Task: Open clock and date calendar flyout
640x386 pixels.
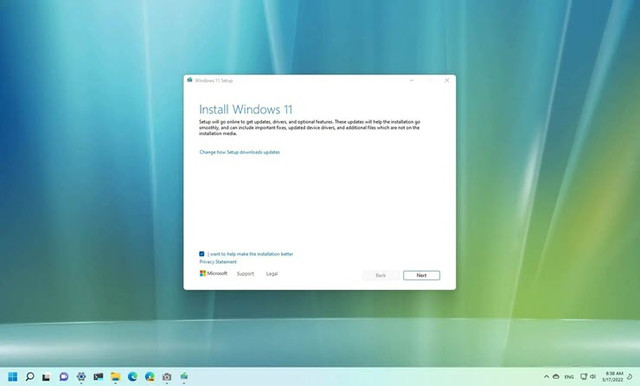Action: click(613, 376)
